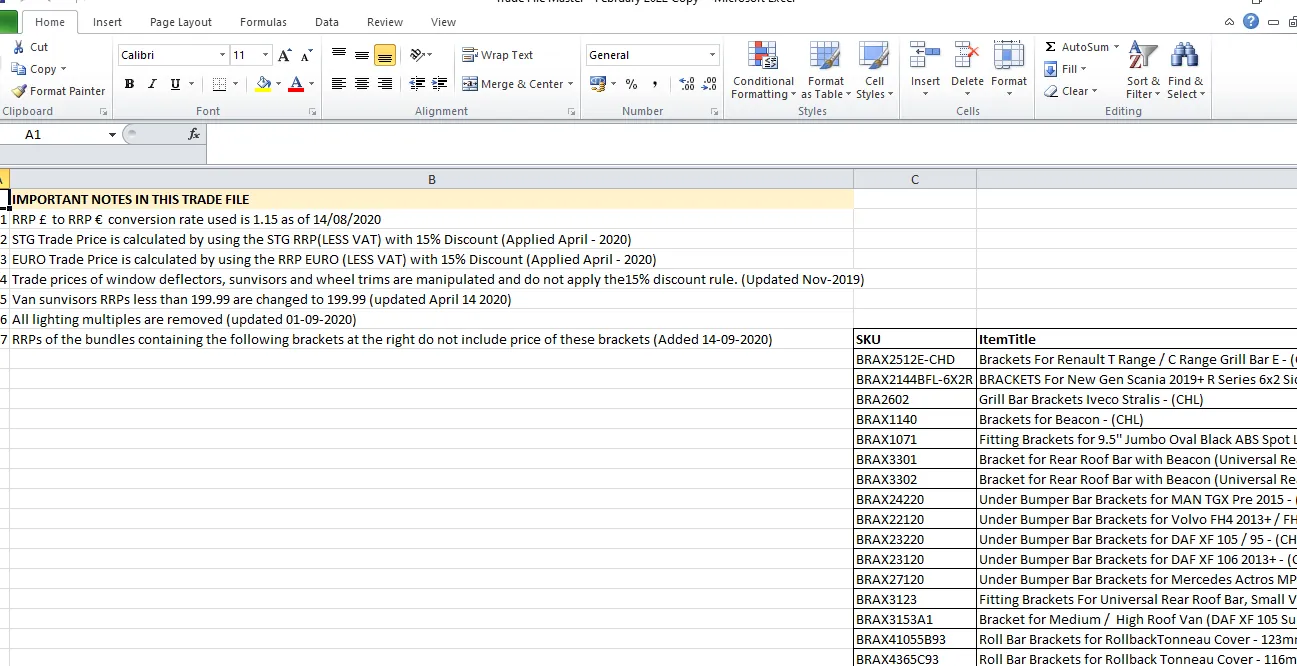Toggle Wrap Text
The image size is (1297, 666).
pos(498,55)
